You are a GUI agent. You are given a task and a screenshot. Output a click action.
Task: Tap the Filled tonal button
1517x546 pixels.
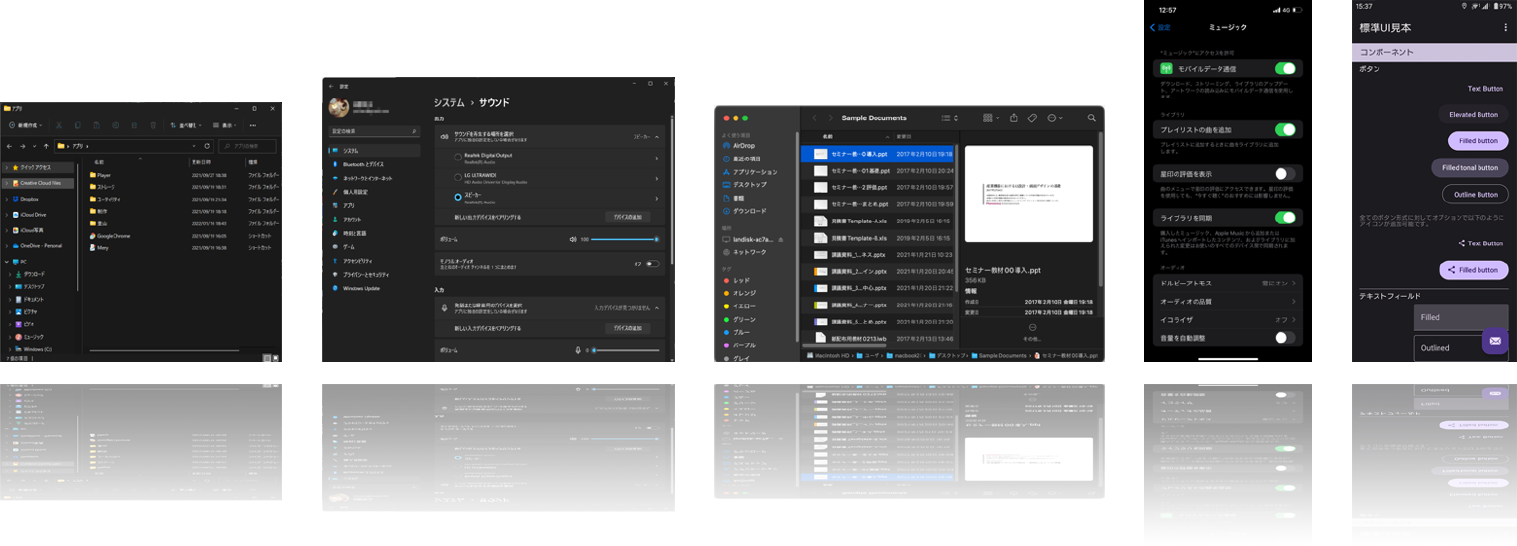pyautogui.click(x=1470, y=167)
